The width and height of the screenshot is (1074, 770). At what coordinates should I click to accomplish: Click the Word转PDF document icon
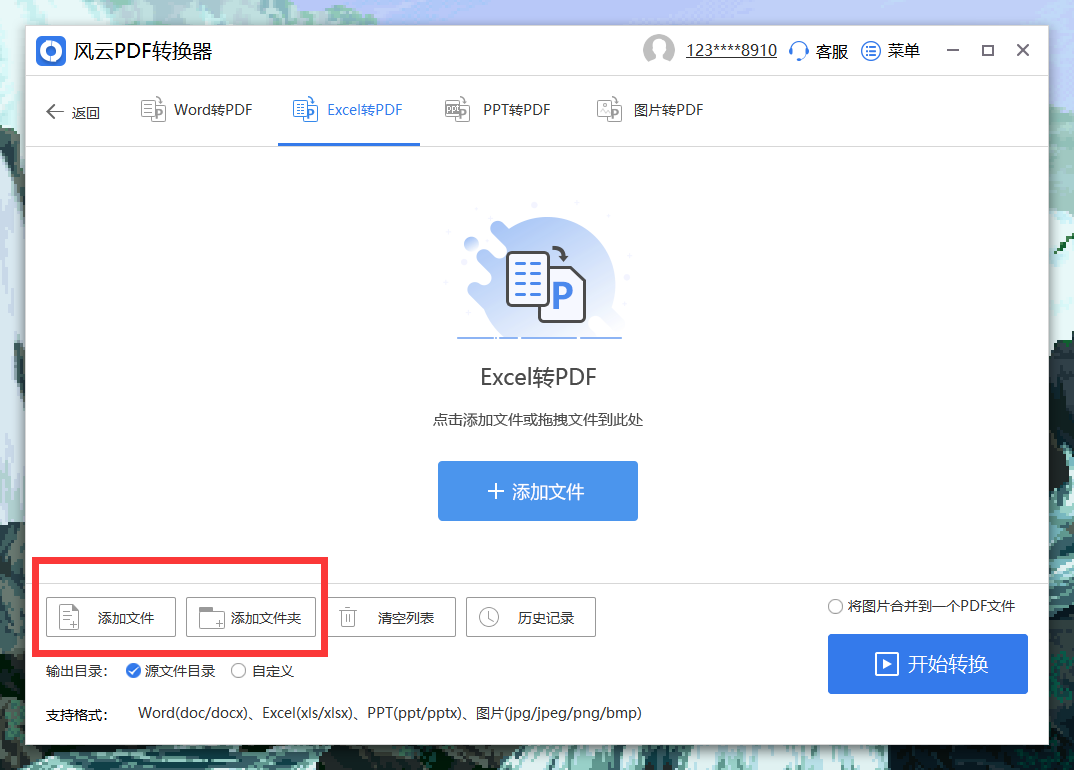tap(153, 109)
